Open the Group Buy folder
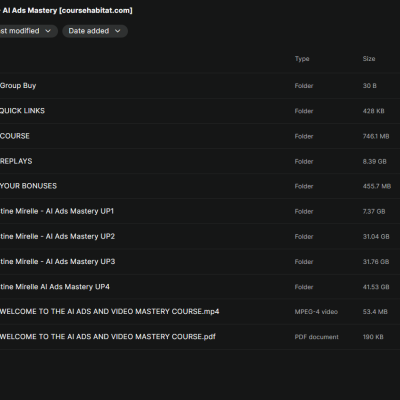This screenshot has height=400, width=400. coord(18,86)
